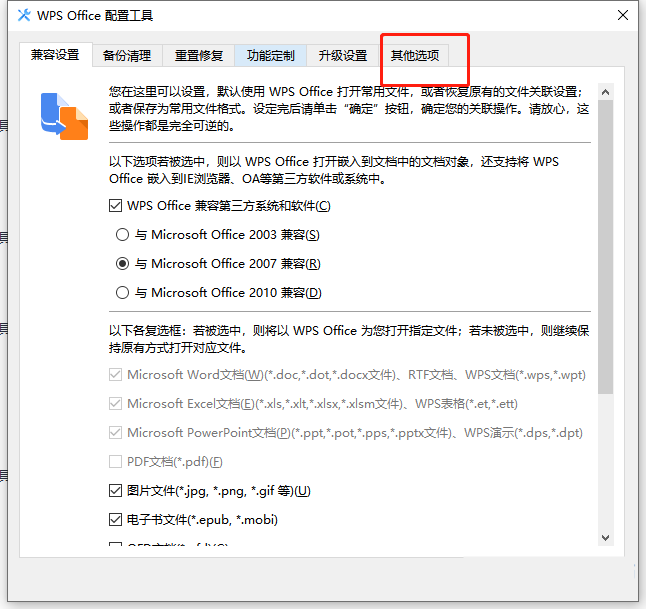Click the vertical scrollbar thumb

tap(605, 246)
